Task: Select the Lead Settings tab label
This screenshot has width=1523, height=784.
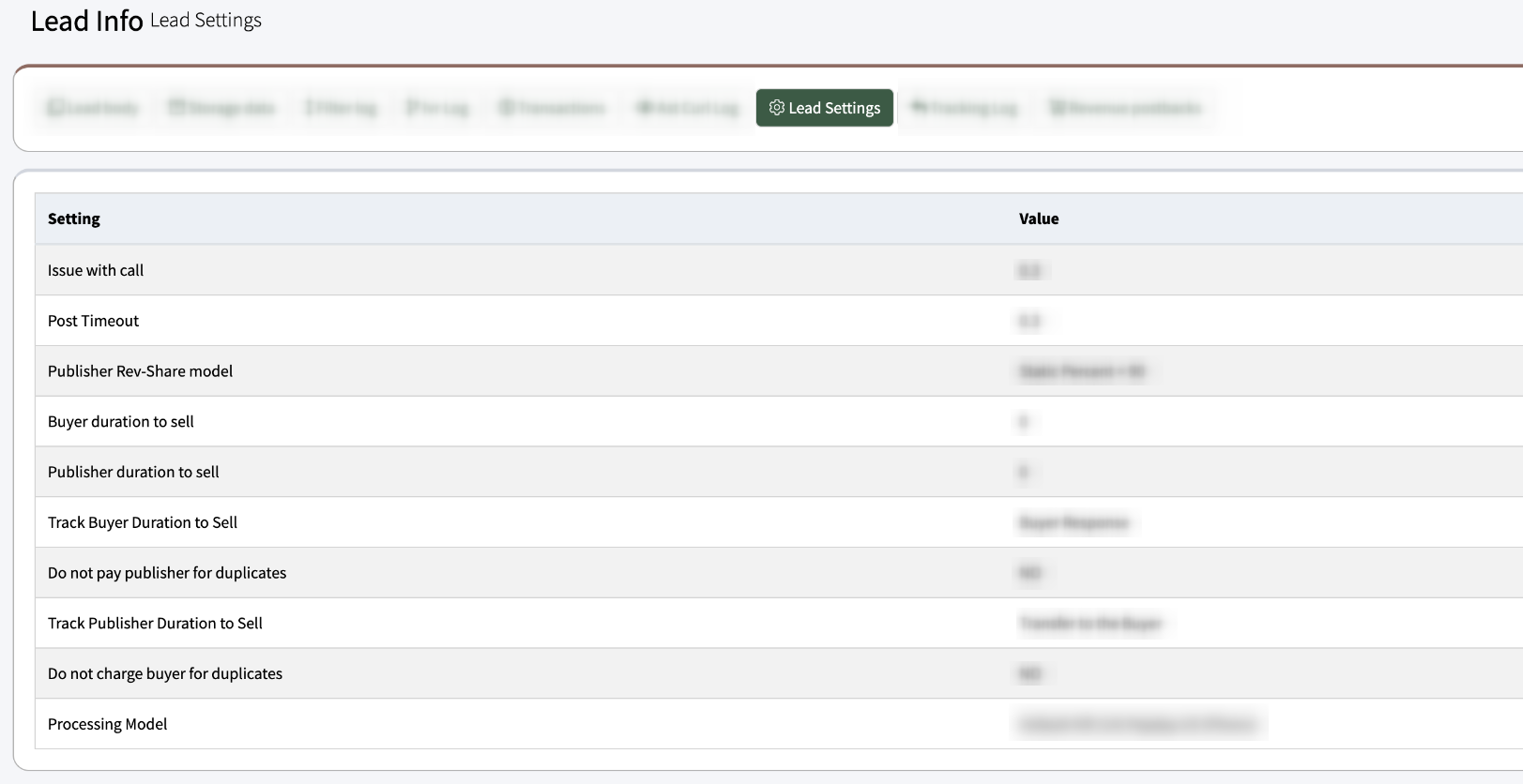Action: point(834,108)
